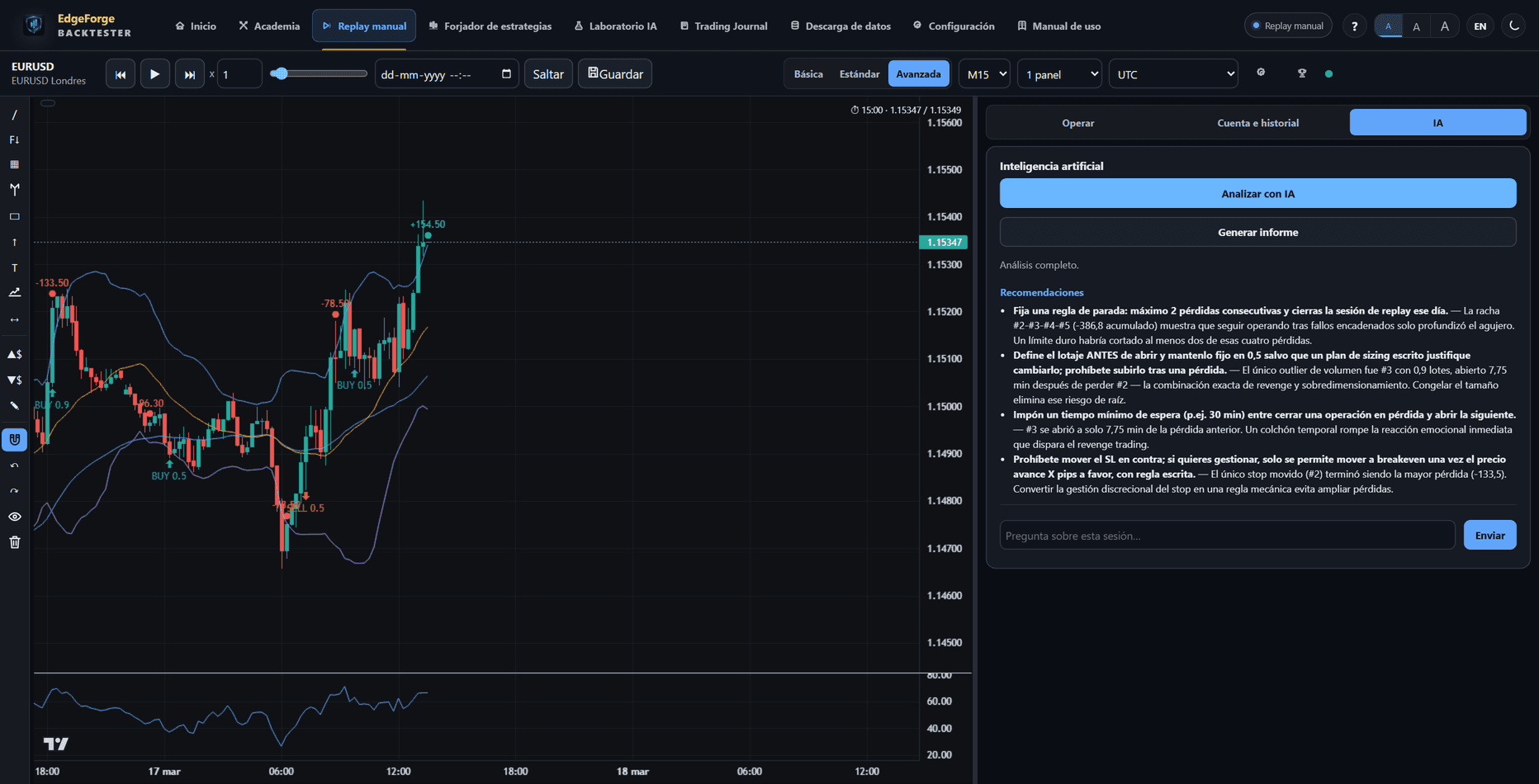Select the pencil freehand tool
Image resolution: width=1539 pixels, height=784 pixels.
(x=15, y=405)
